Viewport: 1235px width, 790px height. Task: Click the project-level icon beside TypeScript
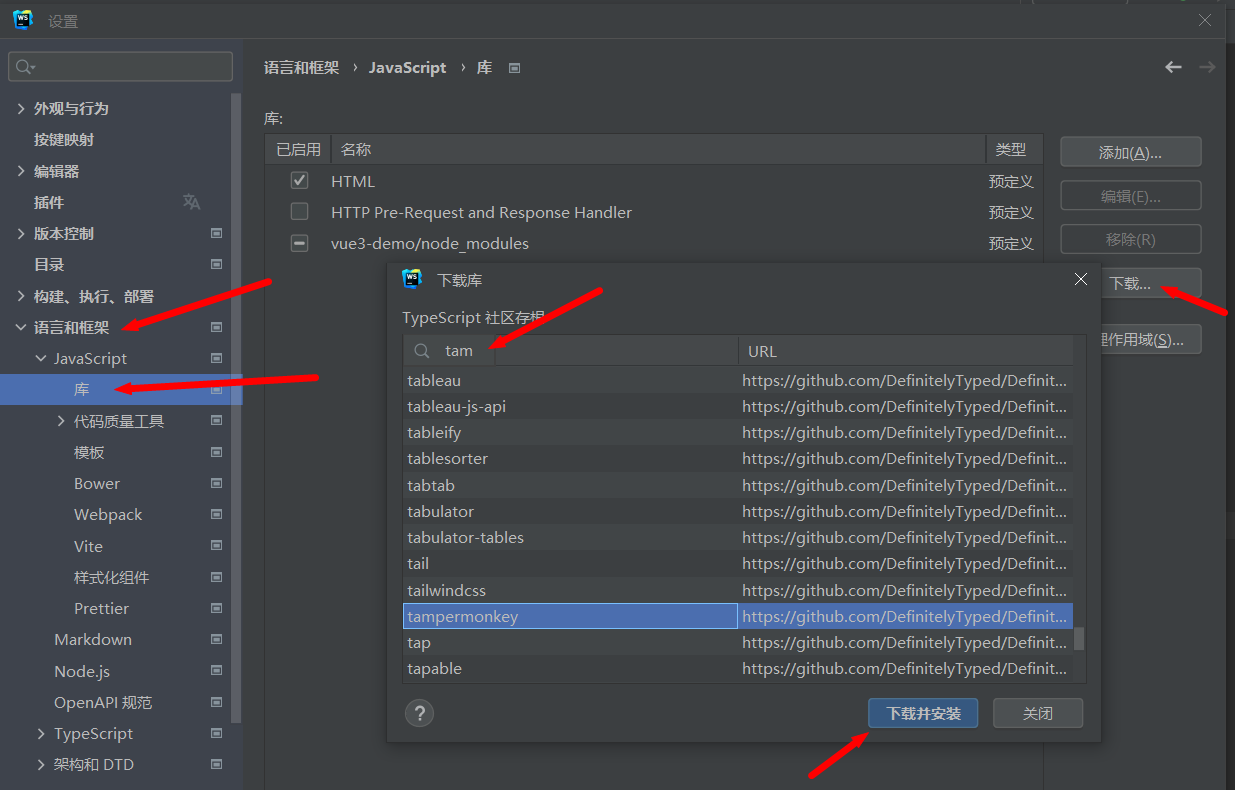tap(216, 733)
